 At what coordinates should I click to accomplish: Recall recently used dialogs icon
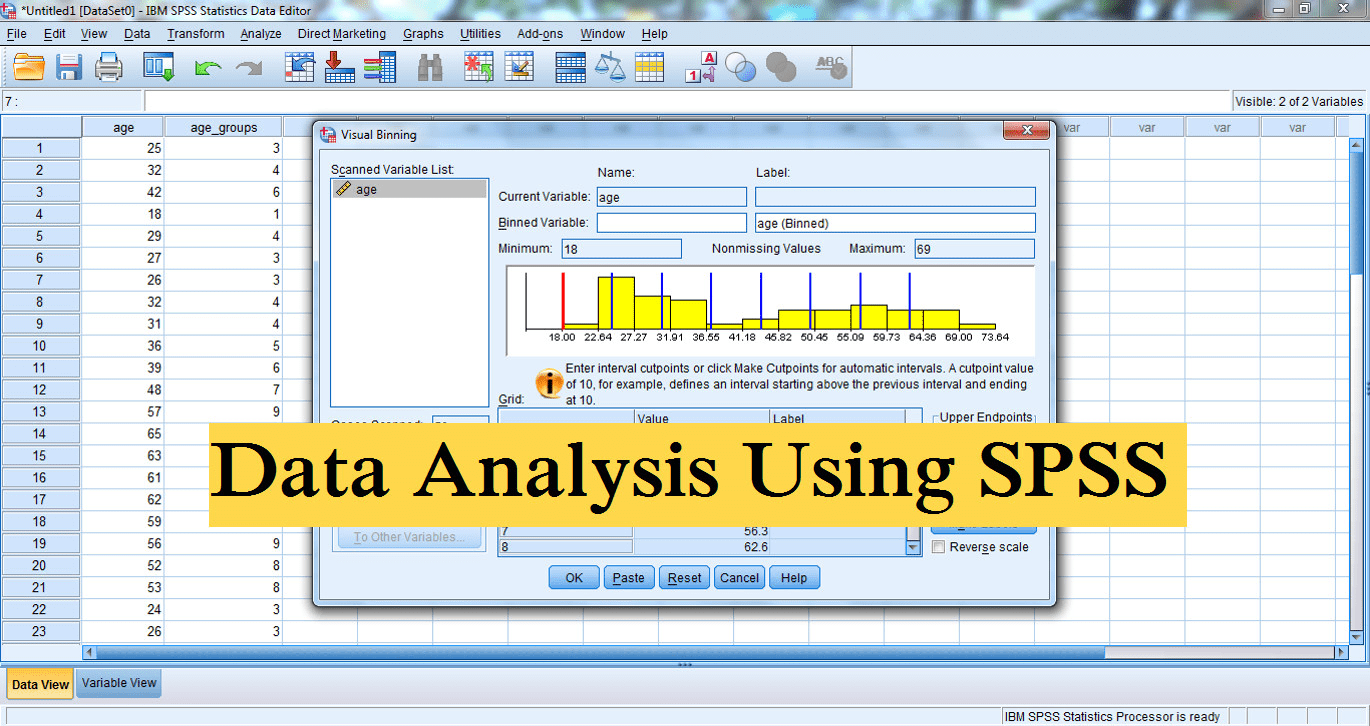click(160, 67)
